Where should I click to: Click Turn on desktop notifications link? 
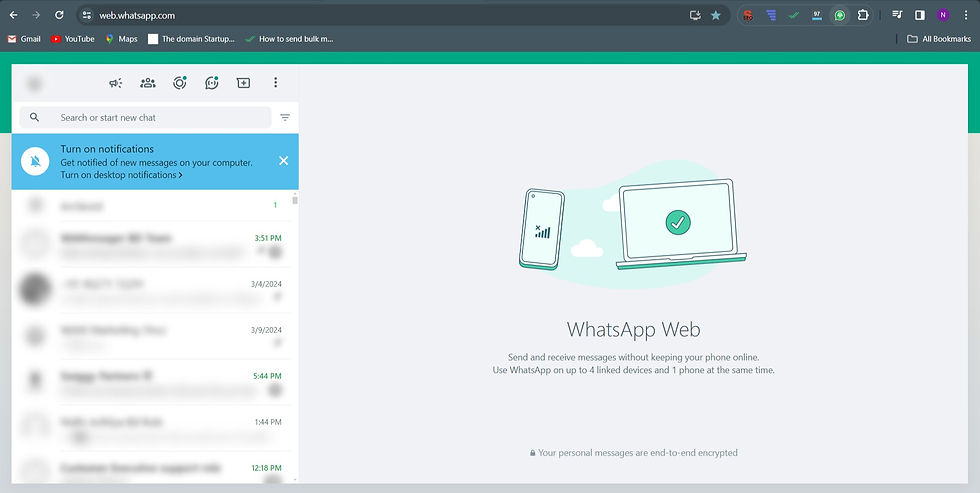[x=121, y=175]
